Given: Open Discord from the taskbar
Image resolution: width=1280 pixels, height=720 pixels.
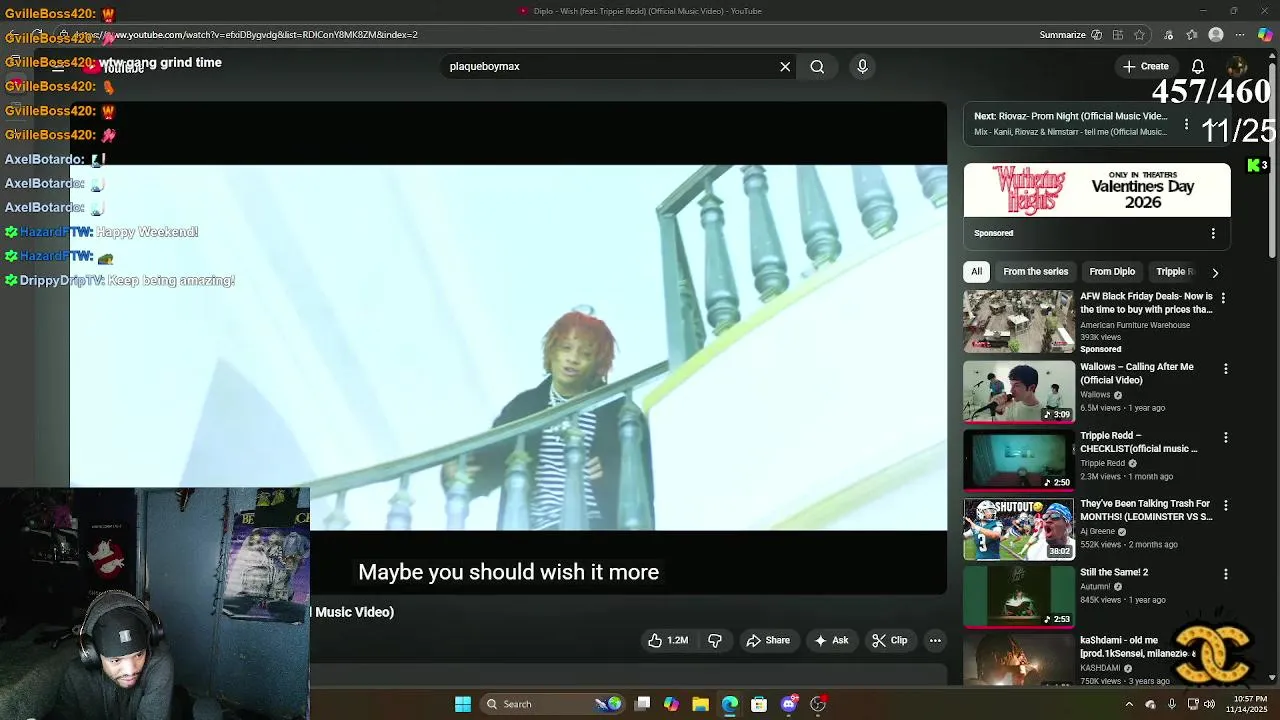Looking at the screenshot, I should tap(789, 704).
